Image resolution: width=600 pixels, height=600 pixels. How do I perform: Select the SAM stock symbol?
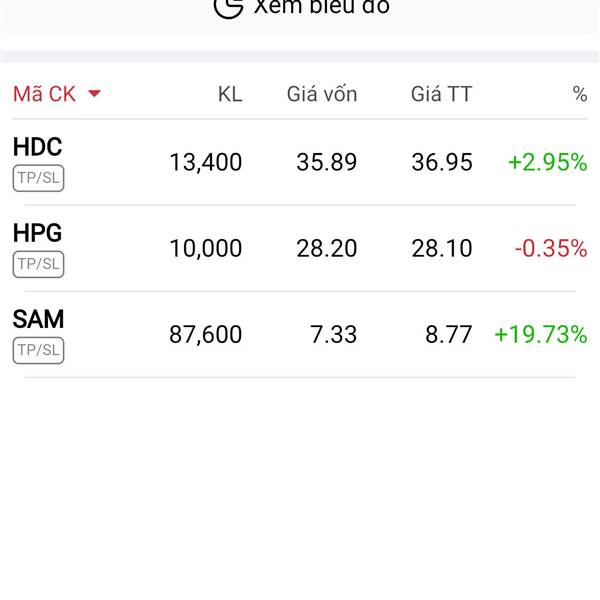pyautogui.click(x=38, y=319)
